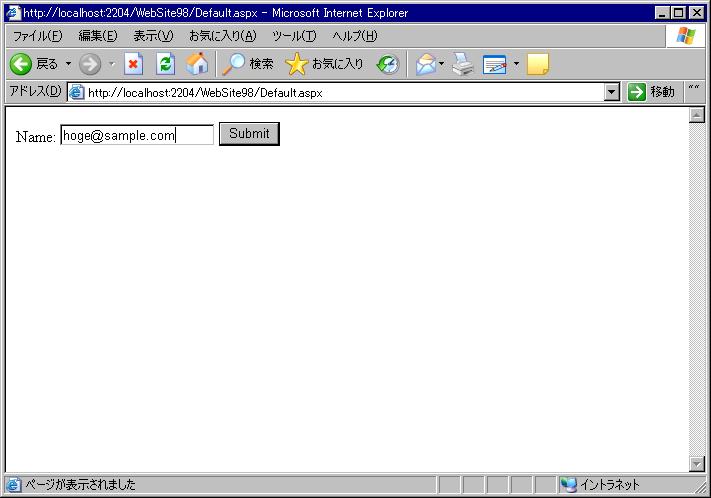Click the ページが表示されました status text
Image resolution: width=711 pixels, height=498 pixels.
(x=80, y=484)
